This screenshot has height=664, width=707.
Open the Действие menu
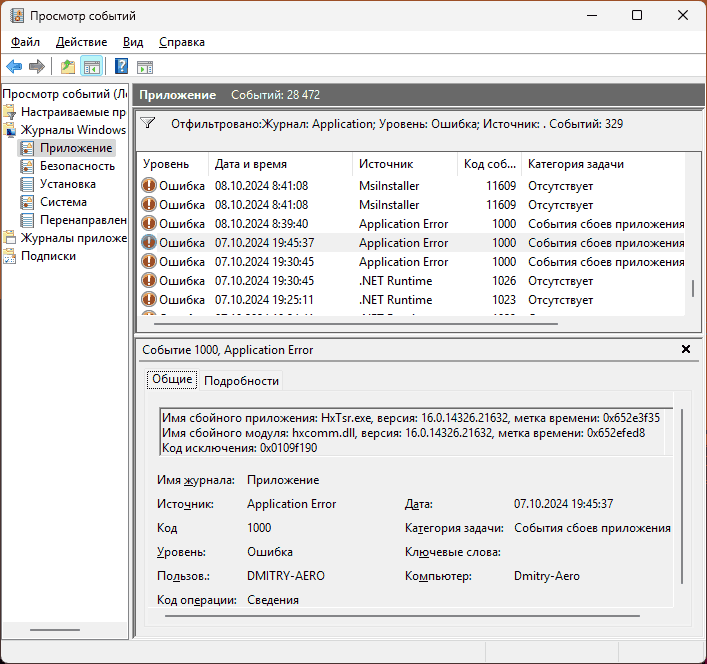[82, 42]
